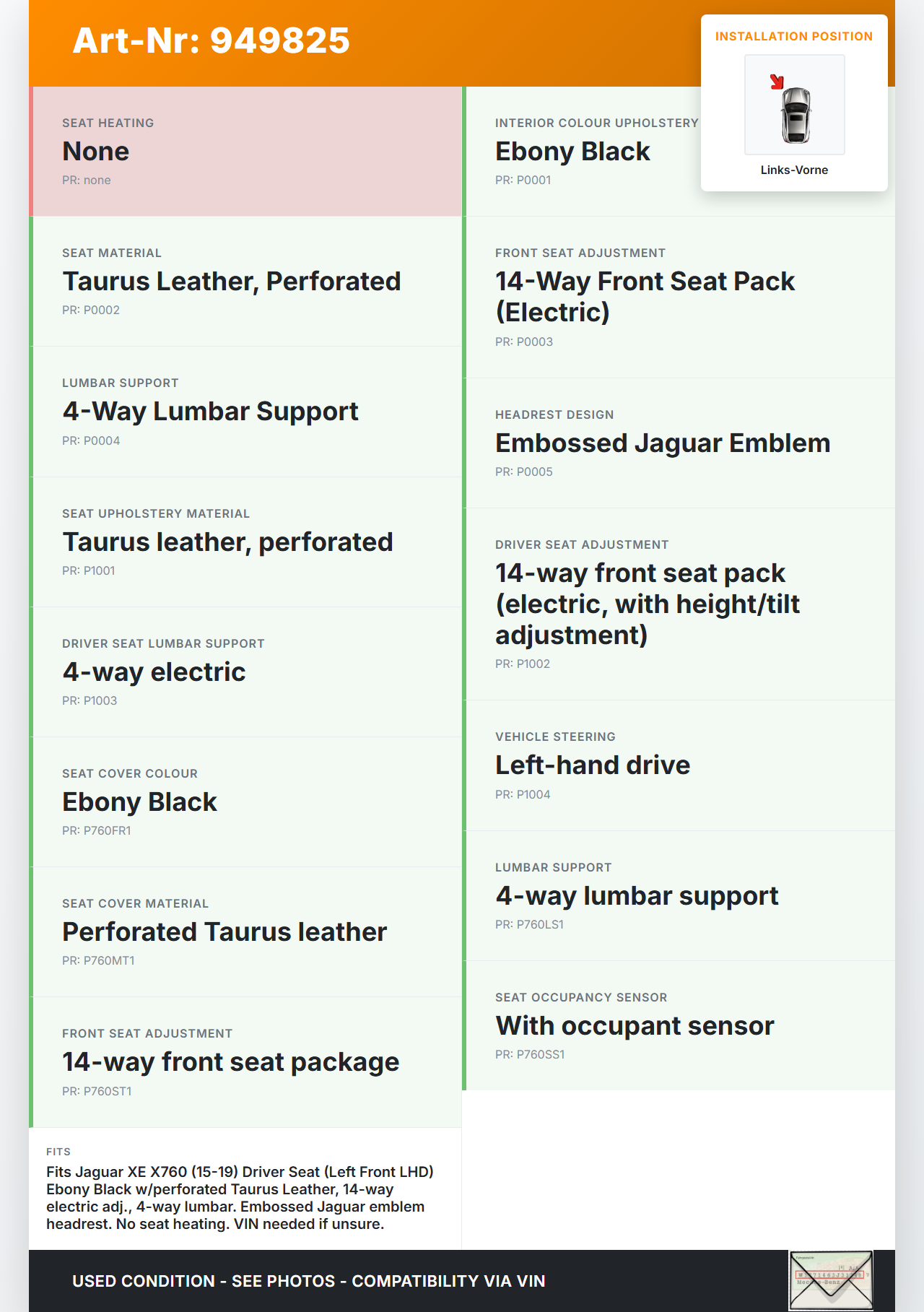
Task: Click PR code P760LS1 under lumbar support
Action: (529, 924)
